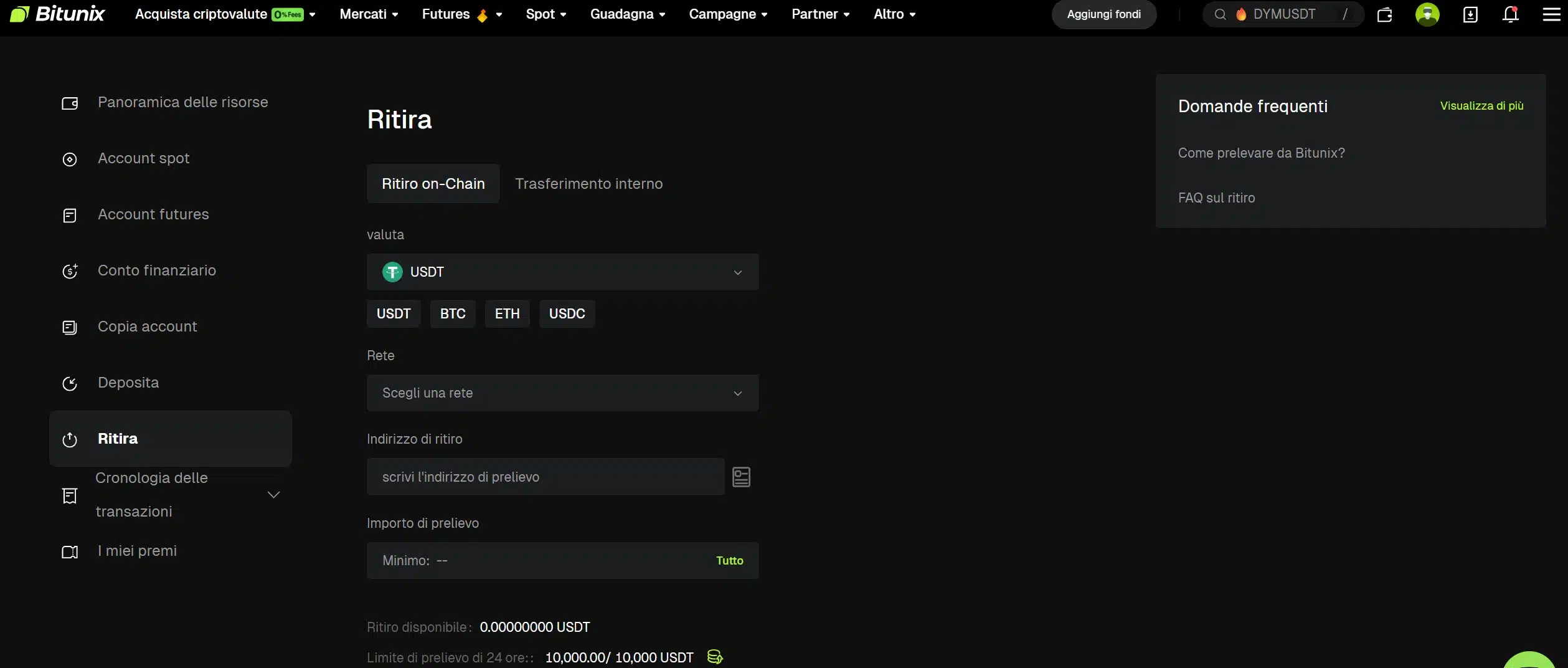
Task: Open the notifications bell
Action: 1511,14
